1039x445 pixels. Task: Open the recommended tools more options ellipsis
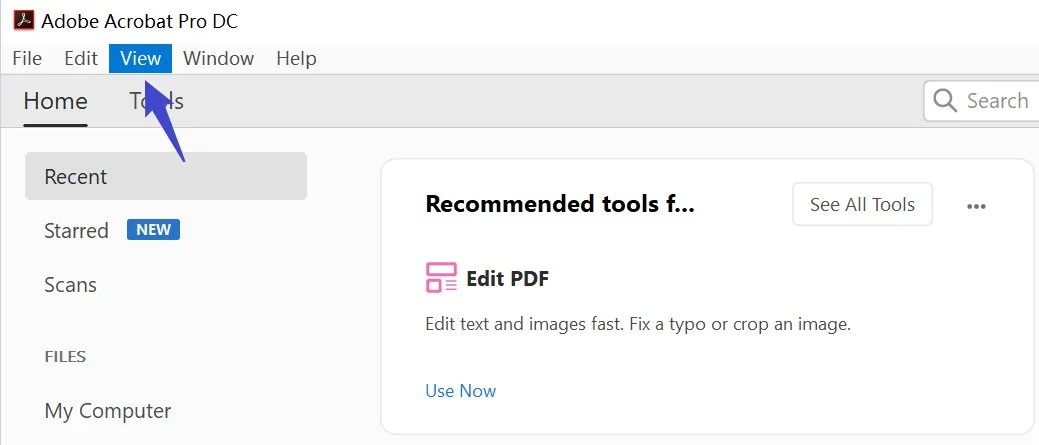tap(976, 206)
